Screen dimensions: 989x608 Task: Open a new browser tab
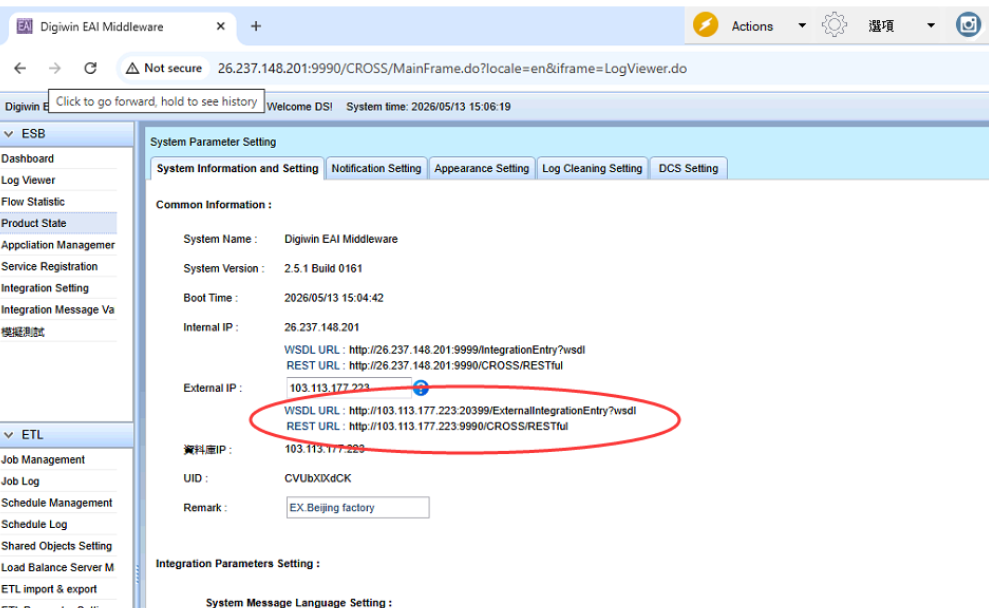(255, 26)
